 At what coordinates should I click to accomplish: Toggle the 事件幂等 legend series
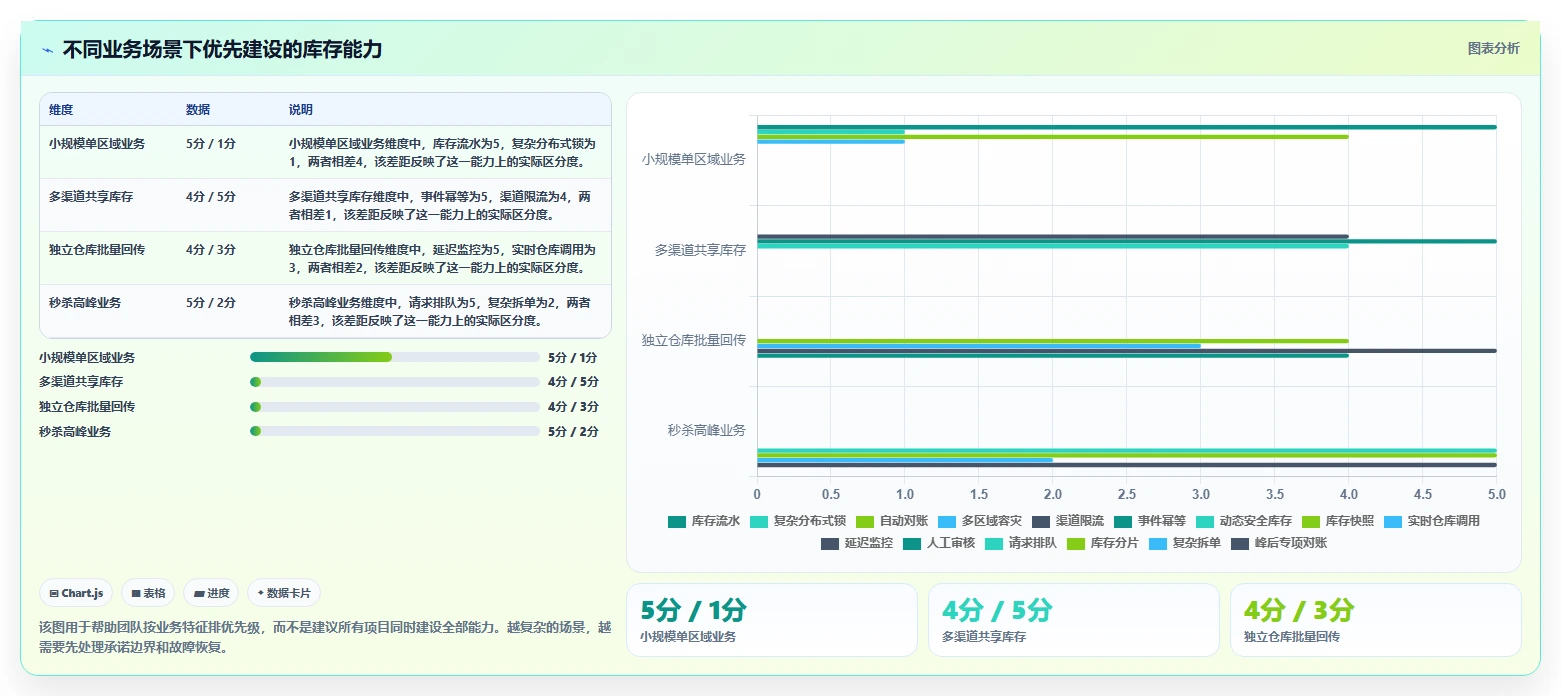point(1150,521)
